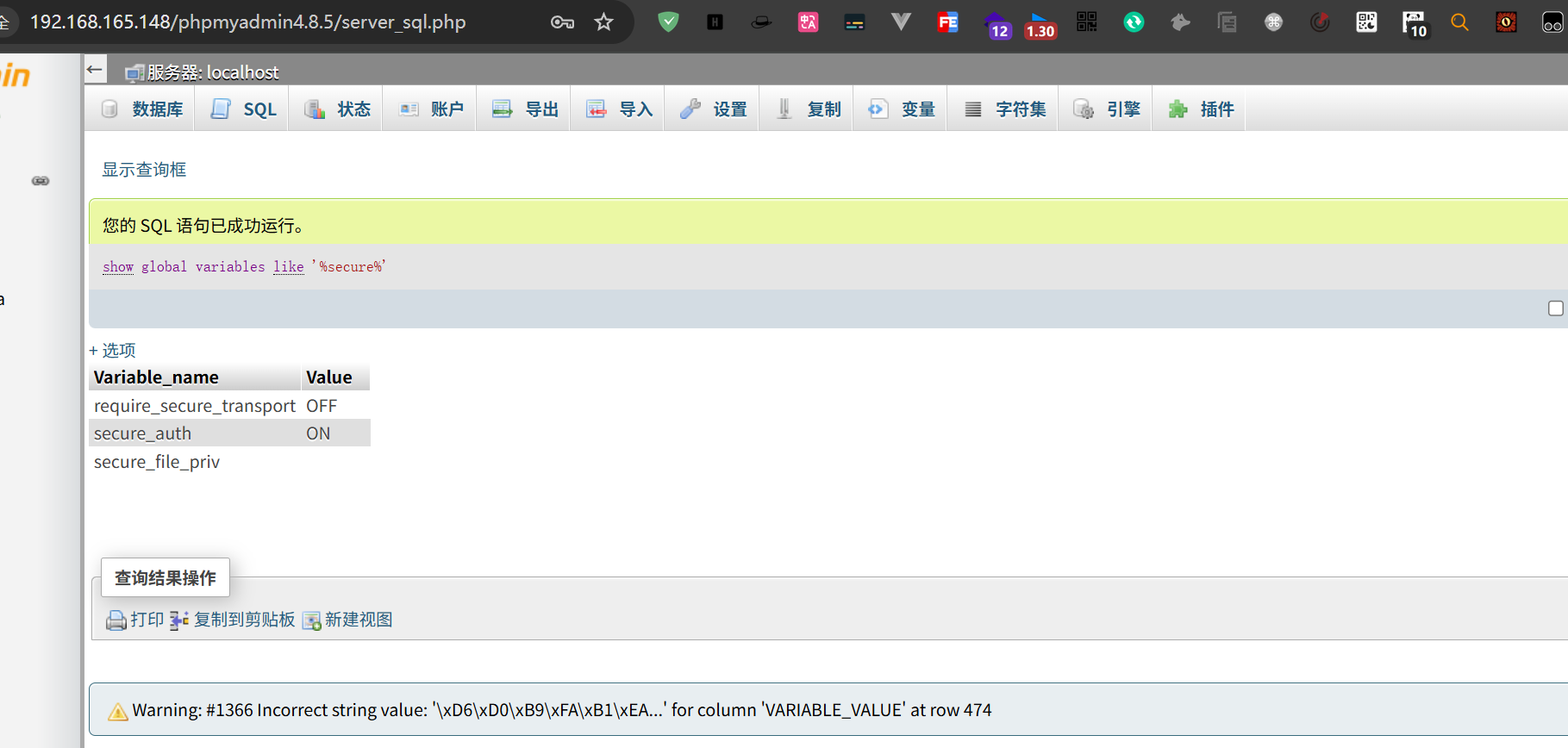This screenshot has width=1568, height=748.
Task: Click the print icon in query results operations
Action: coord(116,620)
